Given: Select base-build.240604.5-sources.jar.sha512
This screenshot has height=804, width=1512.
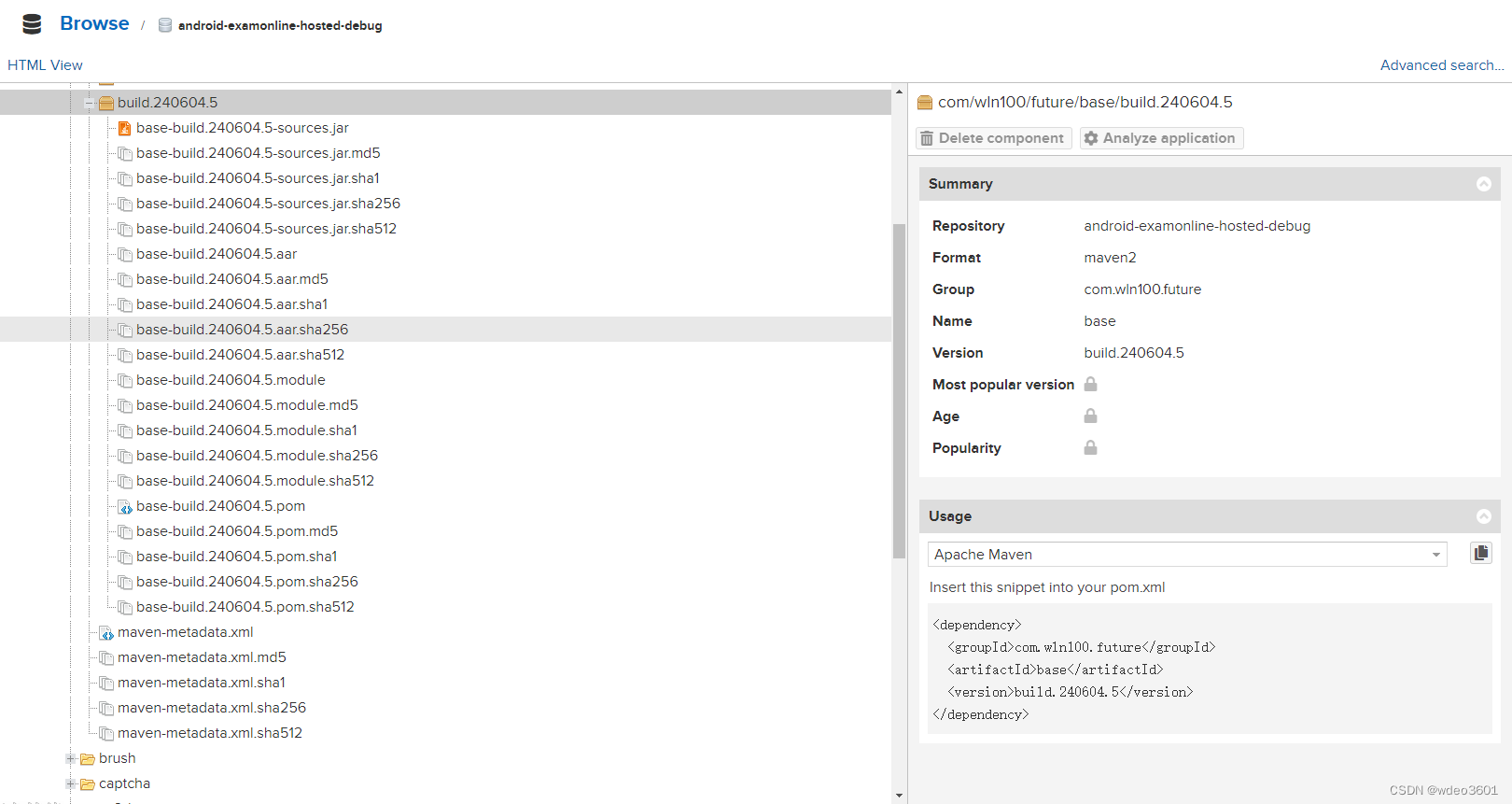Looking at the screenshot, I should coord(266,229).
